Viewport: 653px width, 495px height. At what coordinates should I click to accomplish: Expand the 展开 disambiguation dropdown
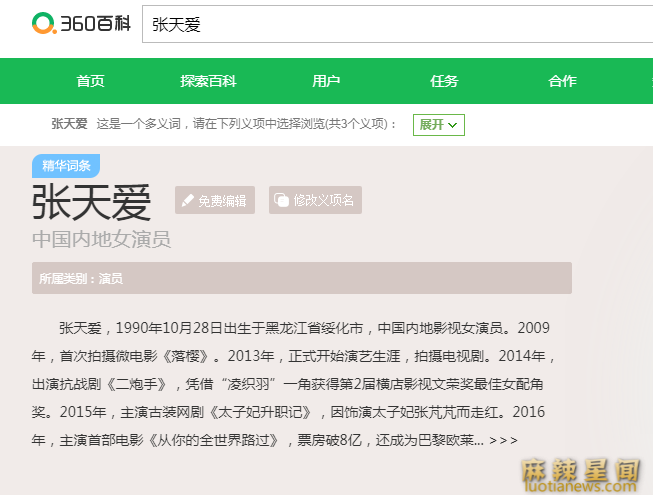pos(439,125)
